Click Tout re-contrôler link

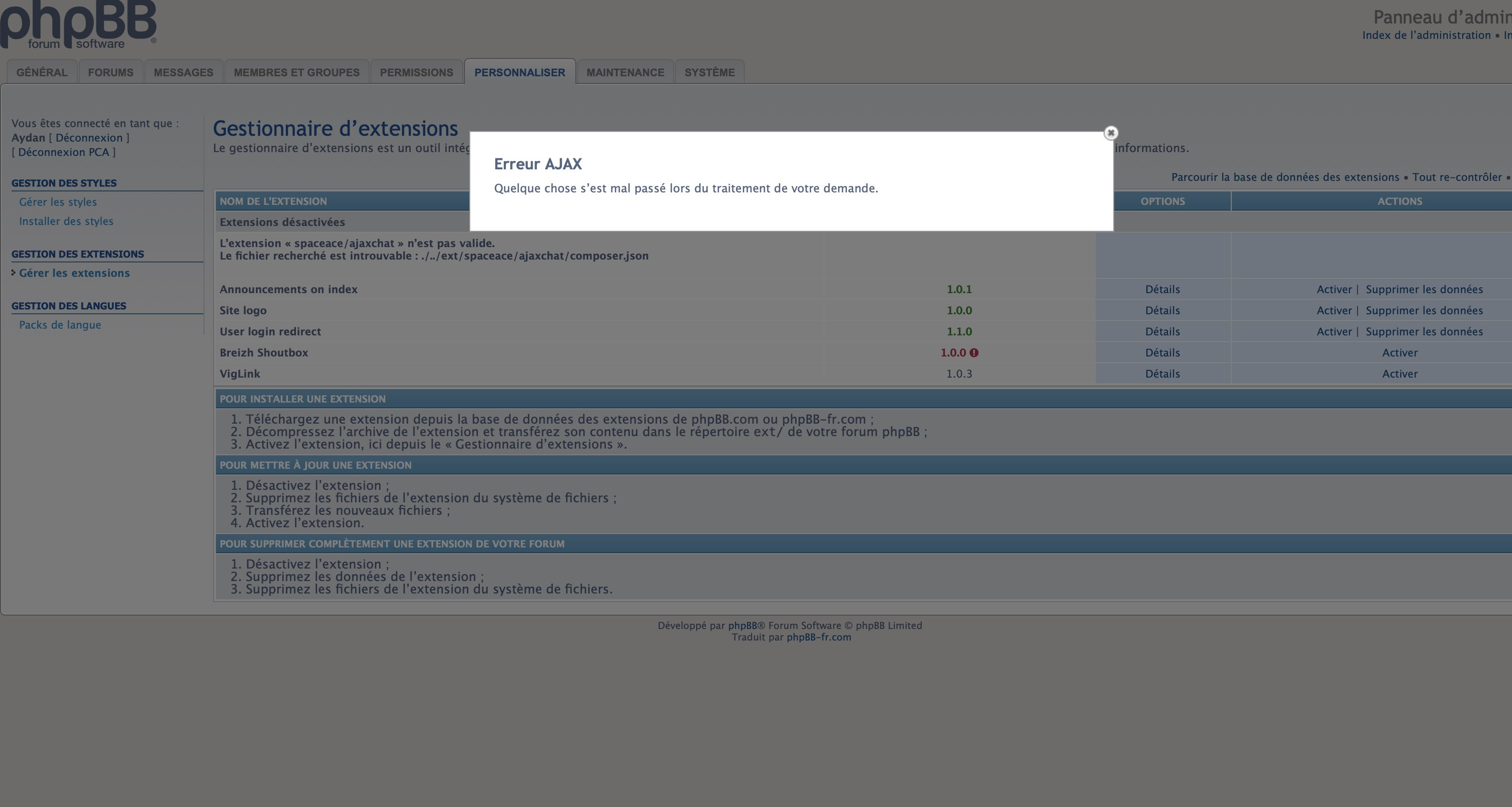click(1457, 177)
